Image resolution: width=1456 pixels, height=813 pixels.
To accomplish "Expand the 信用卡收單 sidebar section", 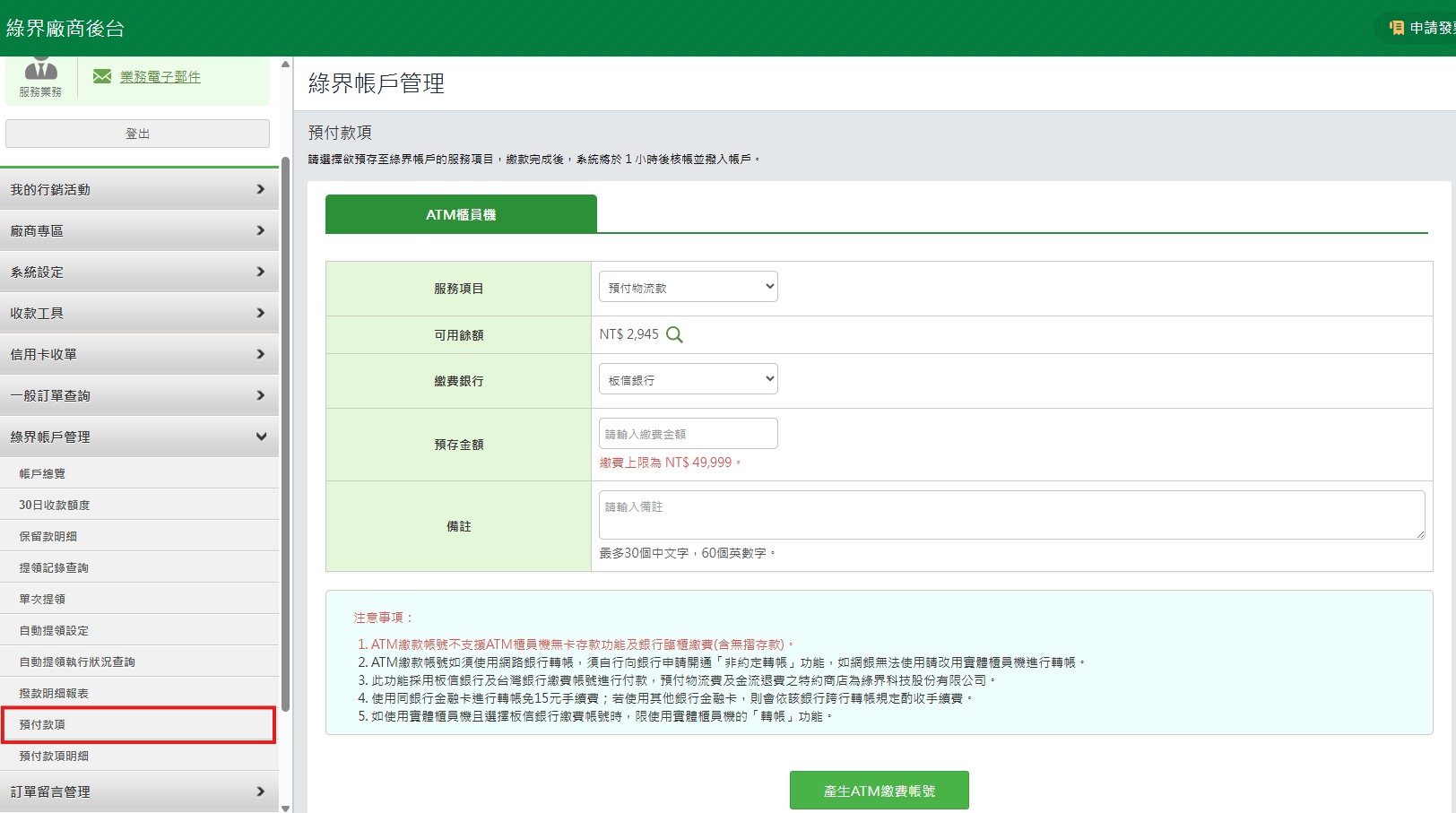I will (139, 354).
